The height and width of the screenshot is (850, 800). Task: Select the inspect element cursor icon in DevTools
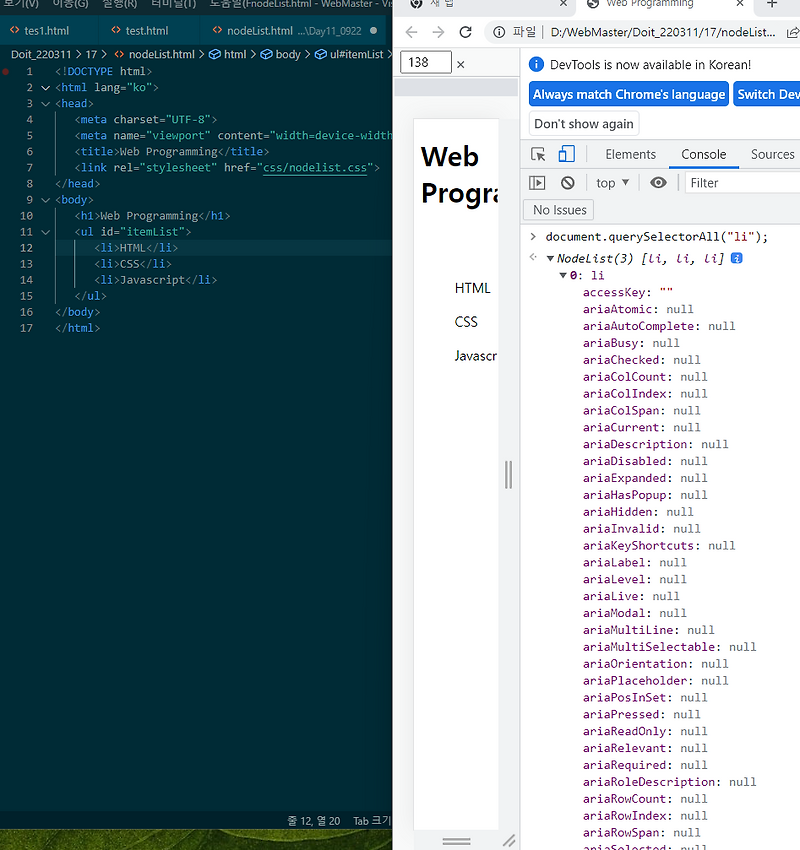tap(537, 155)
